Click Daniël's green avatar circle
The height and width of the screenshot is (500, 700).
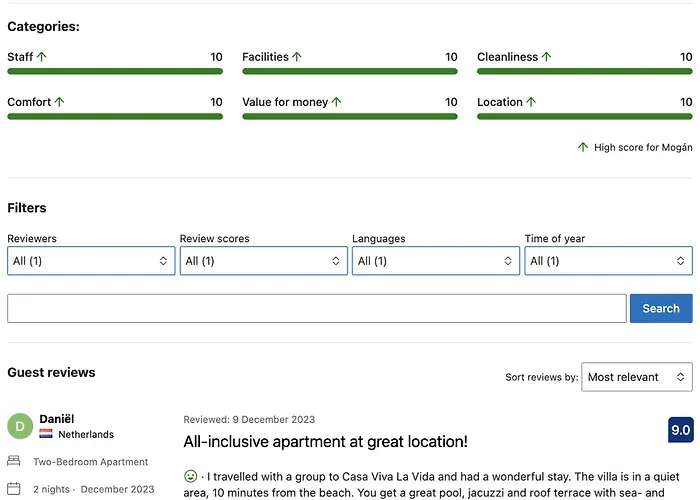[20, 426]
